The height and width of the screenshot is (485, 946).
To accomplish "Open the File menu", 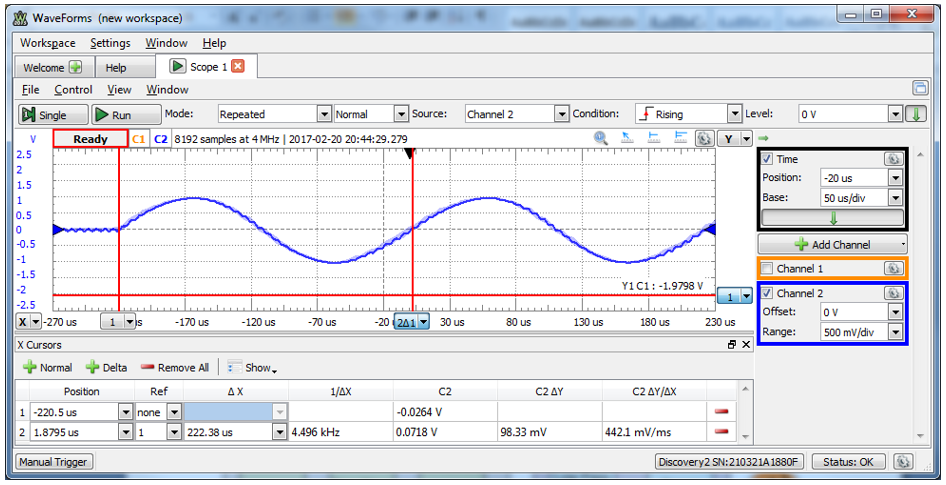I will (31, 89).
